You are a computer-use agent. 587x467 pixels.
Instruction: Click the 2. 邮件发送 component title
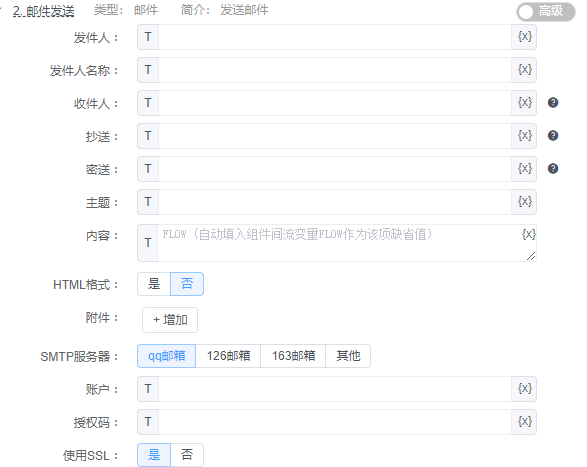(x=43, y=11)
